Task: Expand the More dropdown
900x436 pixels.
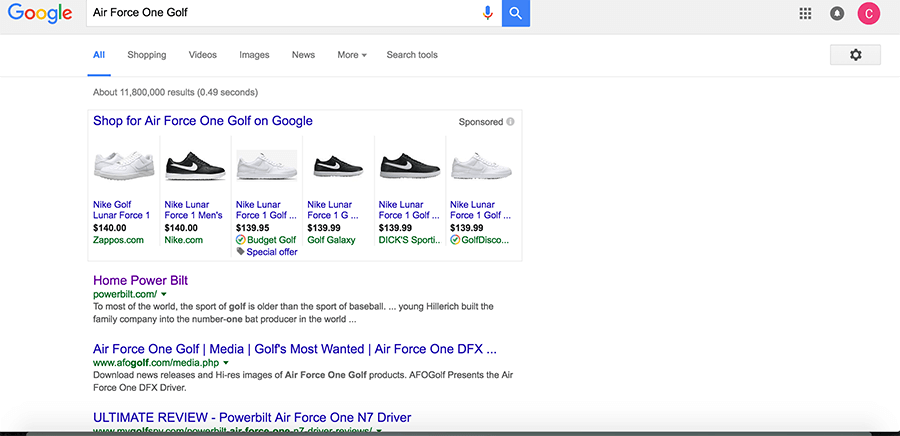Action: click(x=352, y=55)
